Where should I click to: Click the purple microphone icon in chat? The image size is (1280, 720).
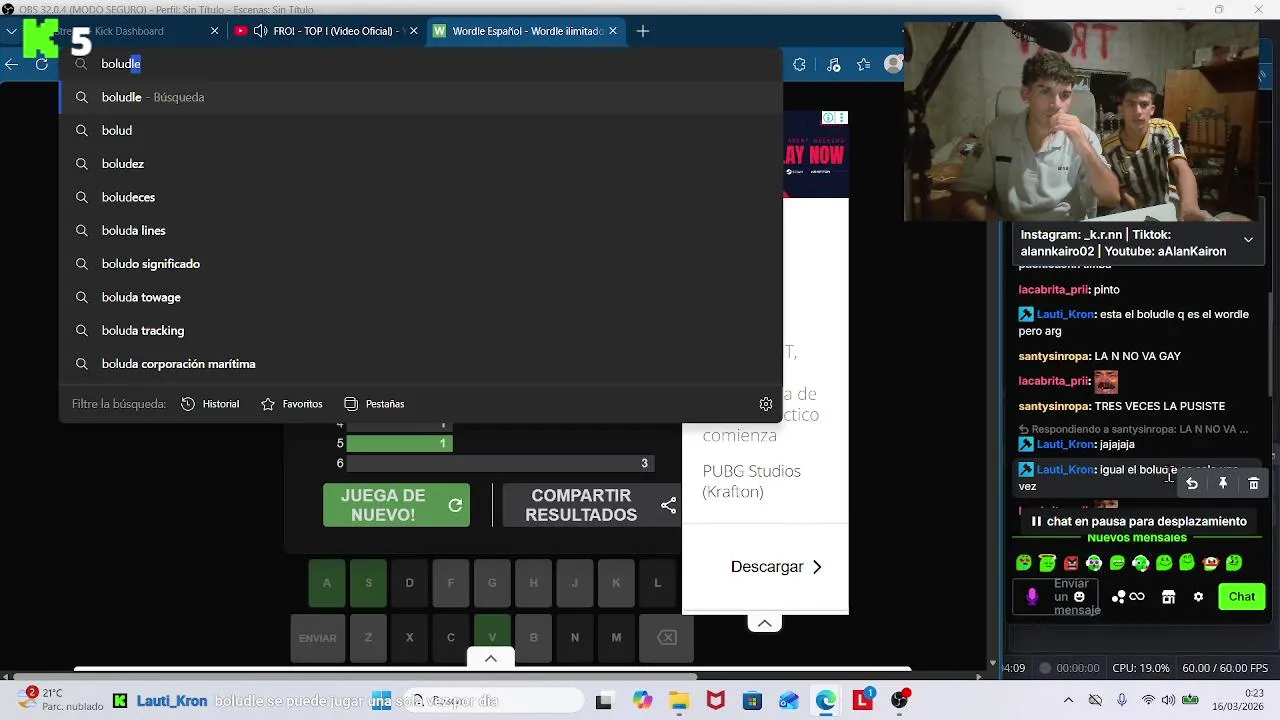(1032, 597)
